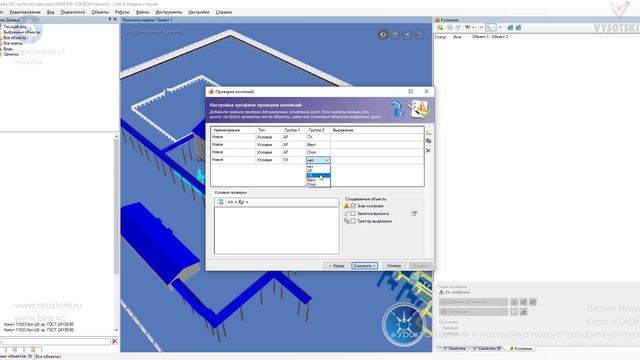
Task: Select the Выбранные объекты tree item
Action: pyautogui.click(x=22, y=32)
